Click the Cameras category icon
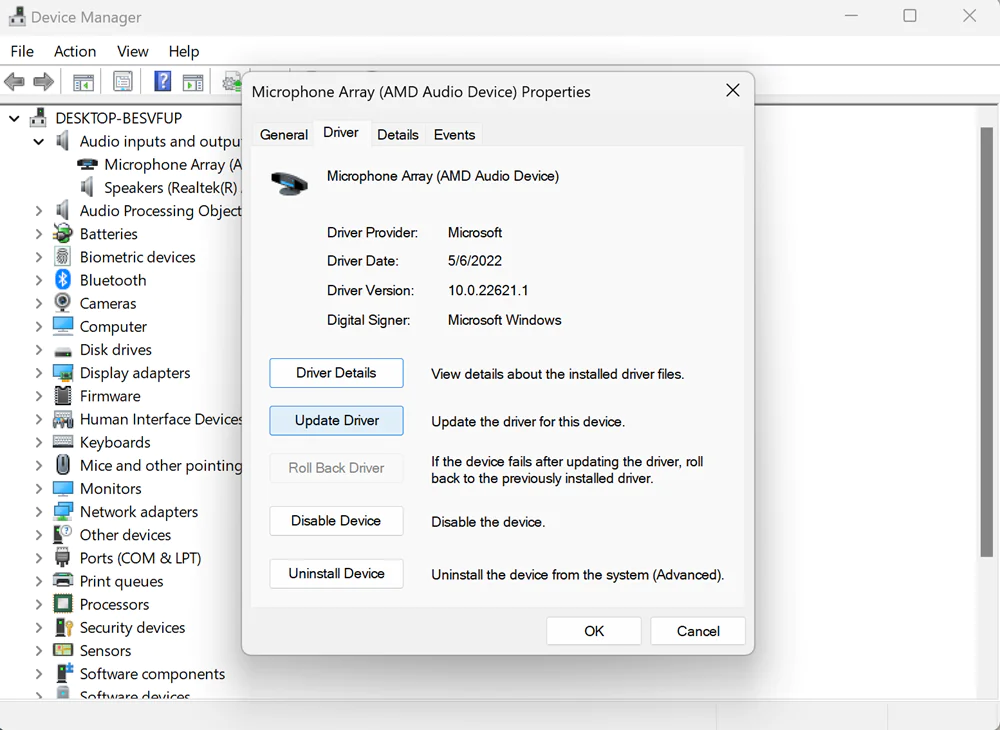This screenshot has width=1000, height=730. pyautogui.click(x=62, y=303)
